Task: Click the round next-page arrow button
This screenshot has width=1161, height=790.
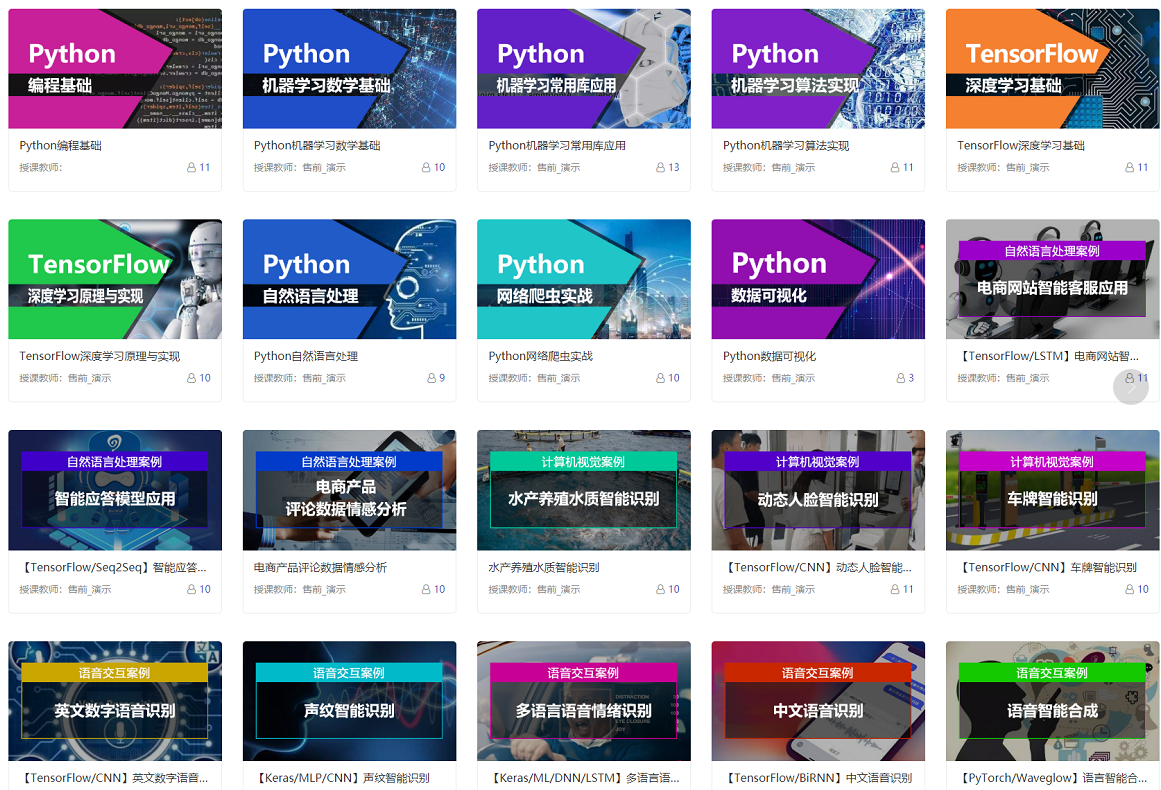Action: pos(1130,386)
